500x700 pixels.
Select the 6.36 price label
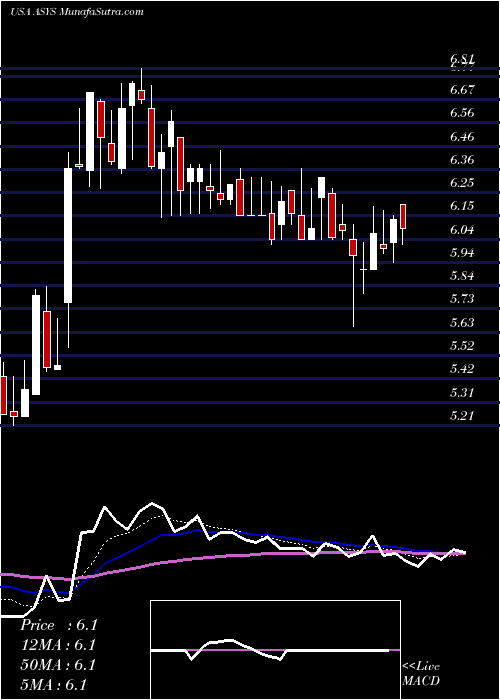pos(462,160)
